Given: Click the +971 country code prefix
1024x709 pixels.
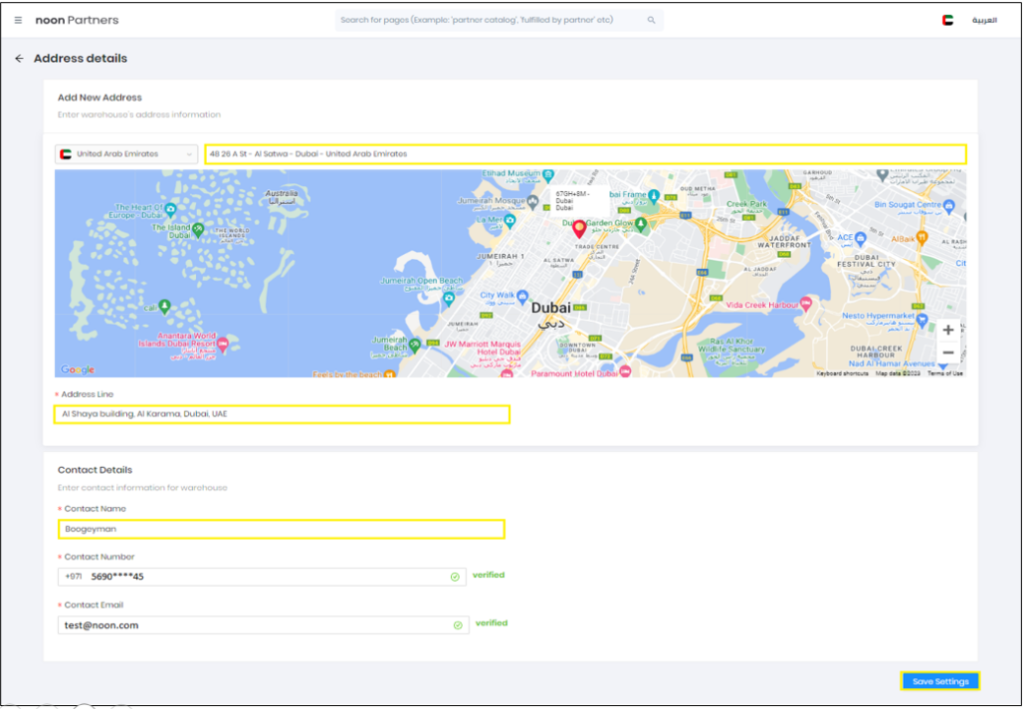Looking at the screenshot, I should tap(73, 577).
